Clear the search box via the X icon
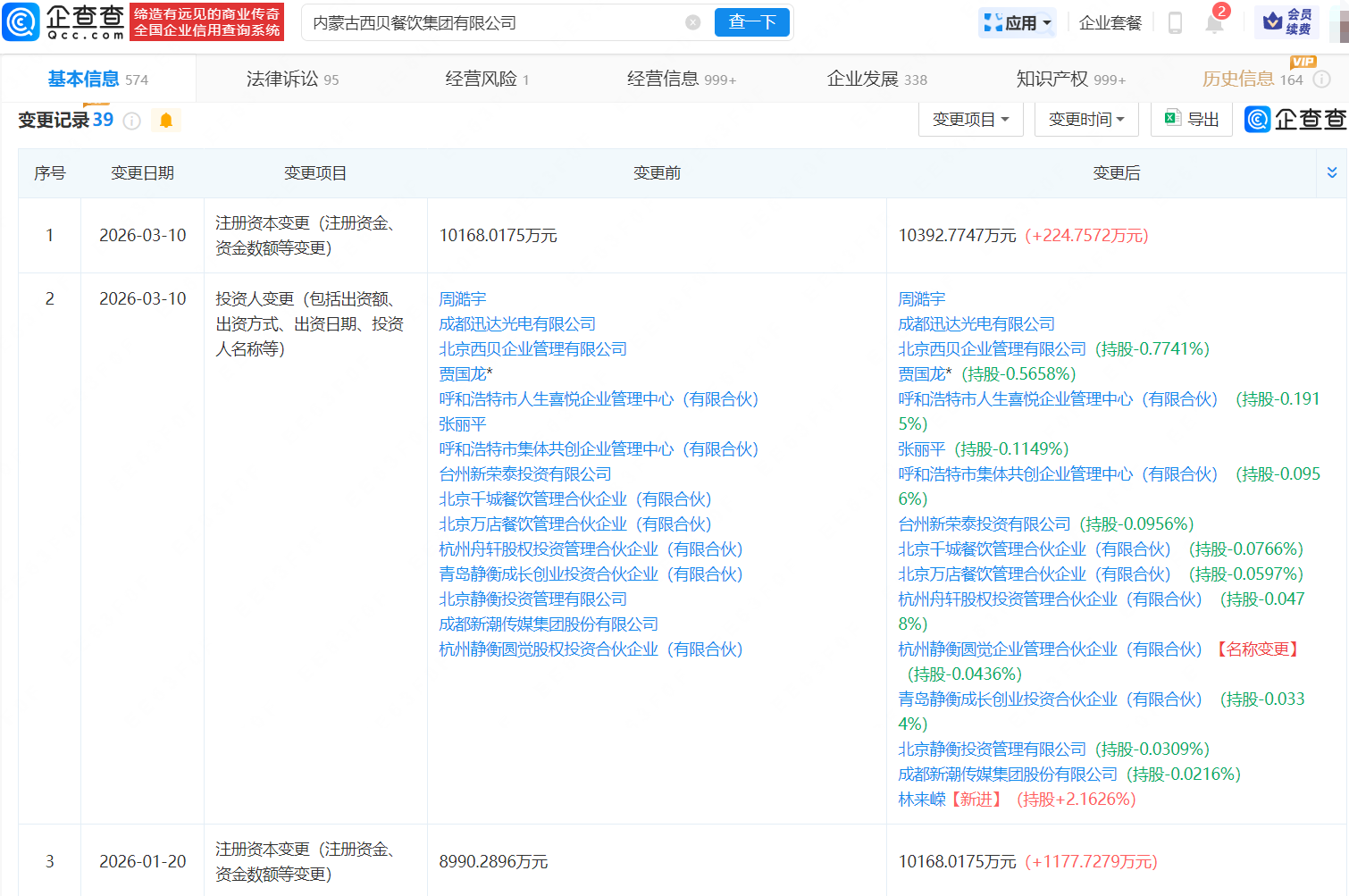 click(692, 22)
